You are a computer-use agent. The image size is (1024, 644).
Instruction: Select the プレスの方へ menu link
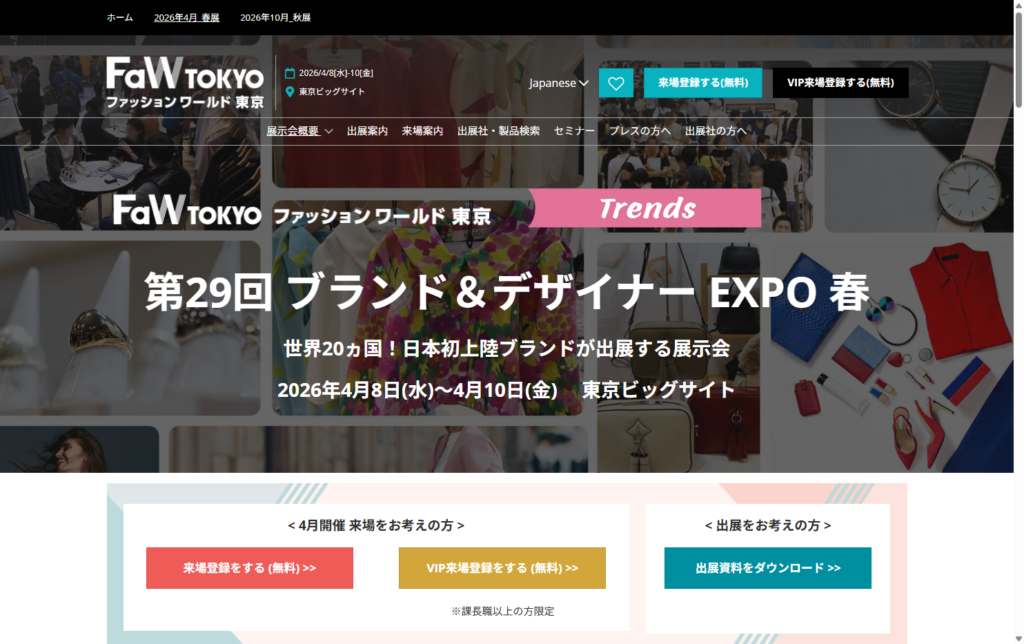pos(640,131)
